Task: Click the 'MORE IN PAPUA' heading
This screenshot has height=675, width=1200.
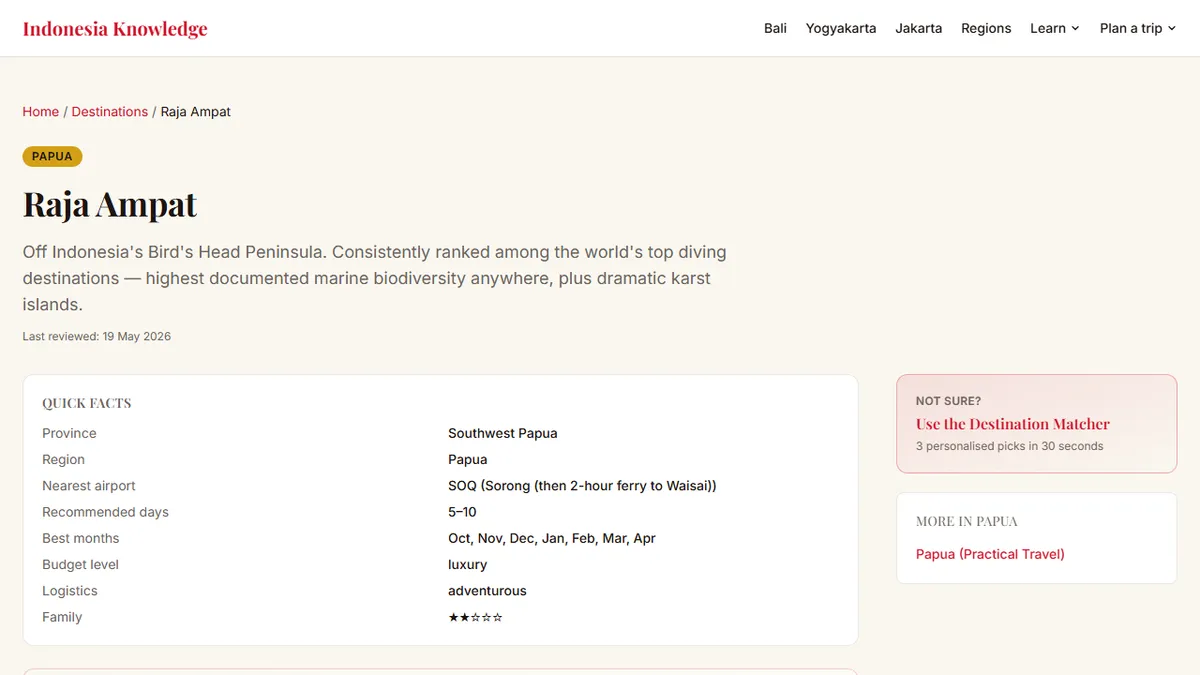Action: point(967,521)
